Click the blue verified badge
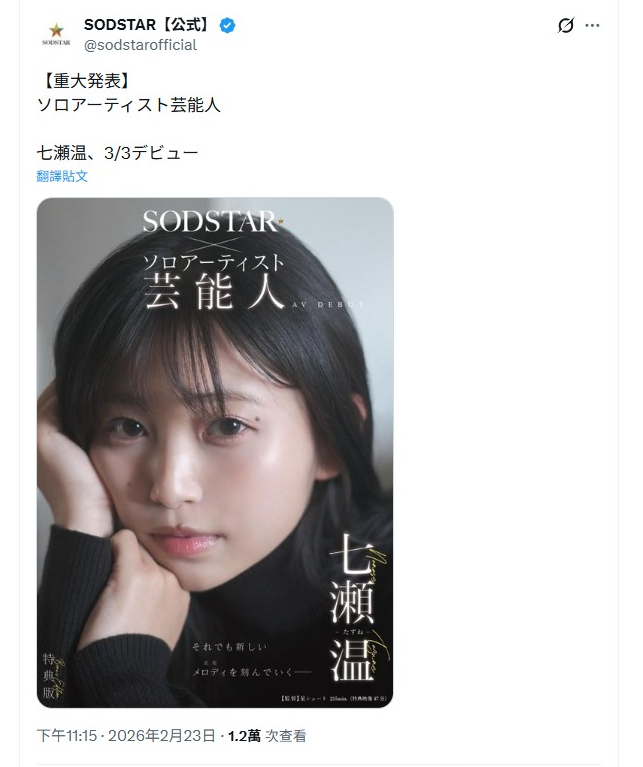Viewport: 643px width, 767px height. [227, 25]
